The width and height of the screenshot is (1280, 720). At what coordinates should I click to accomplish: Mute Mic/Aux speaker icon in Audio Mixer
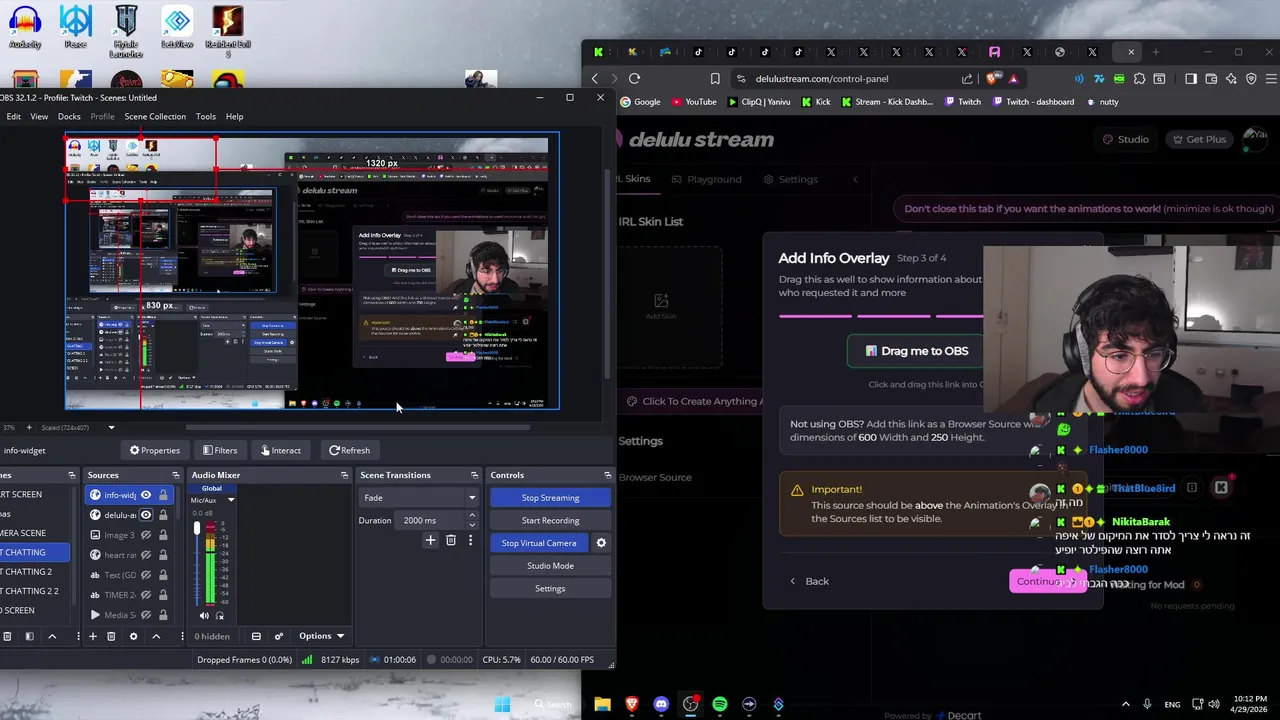tap(204, 615)
